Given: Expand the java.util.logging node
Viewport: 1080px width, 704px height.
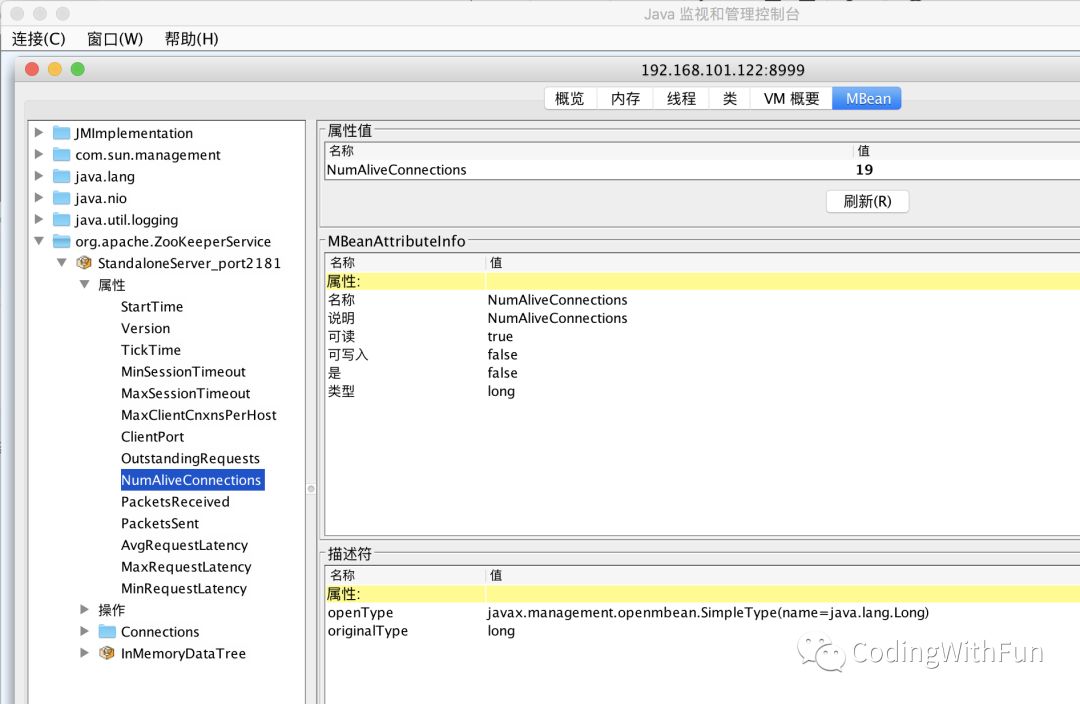Looking at the screenshot, I should [x=39, y=219].
